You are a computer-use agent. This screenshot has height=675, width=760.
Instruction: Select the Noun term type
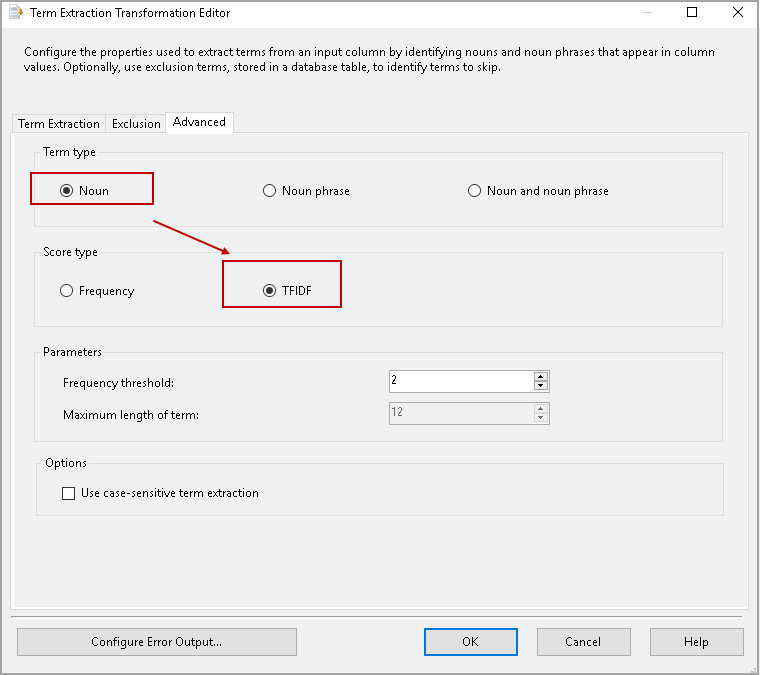coord(67,191)
